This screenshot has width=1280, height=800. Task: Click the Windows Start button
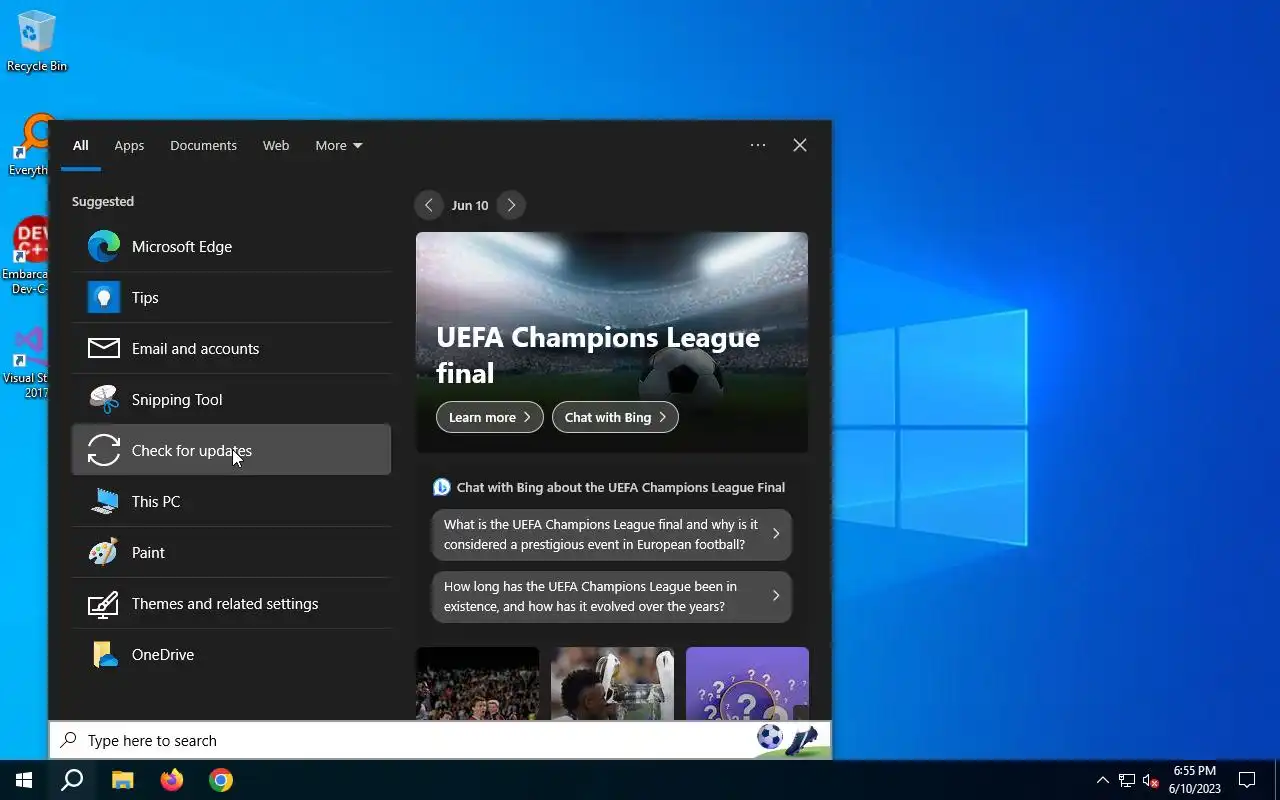24,780
